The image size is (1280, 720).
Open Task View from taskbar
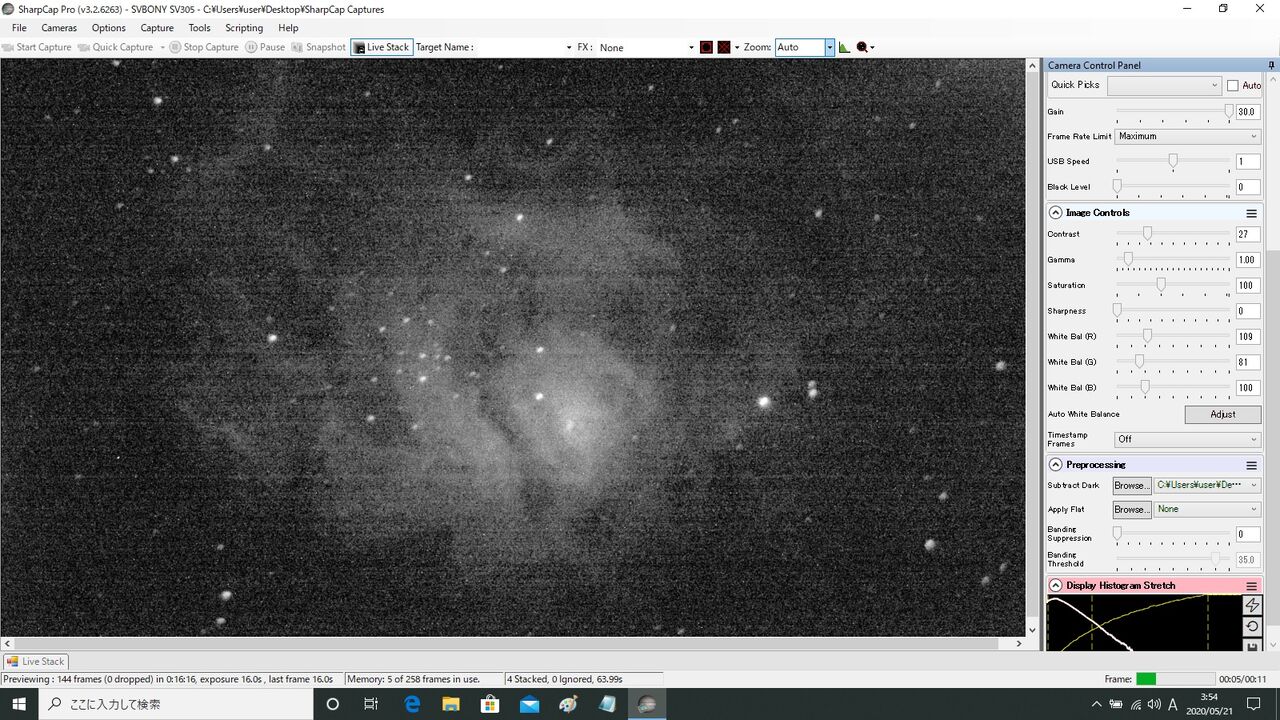point(371,704)
